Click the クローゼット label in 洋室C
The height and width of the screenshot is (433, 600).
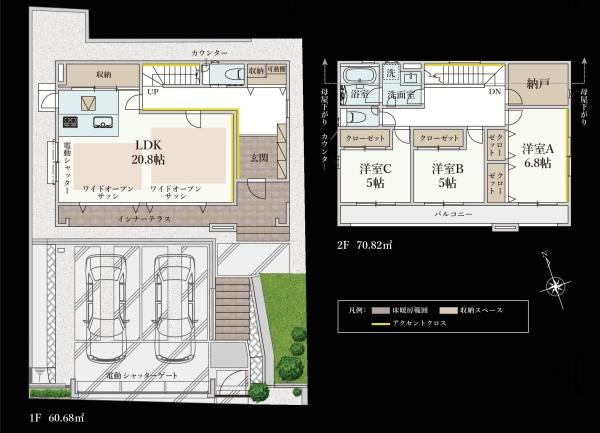(365, 138)
